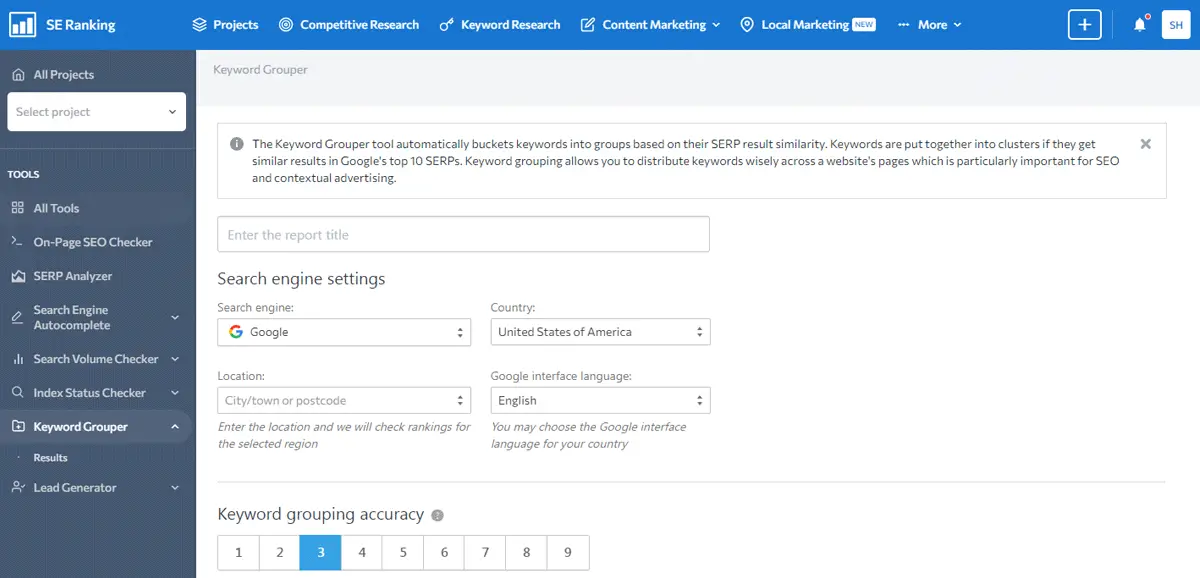Open All Tools in sidebar
Screen dimensions: 1200x578
56,208
